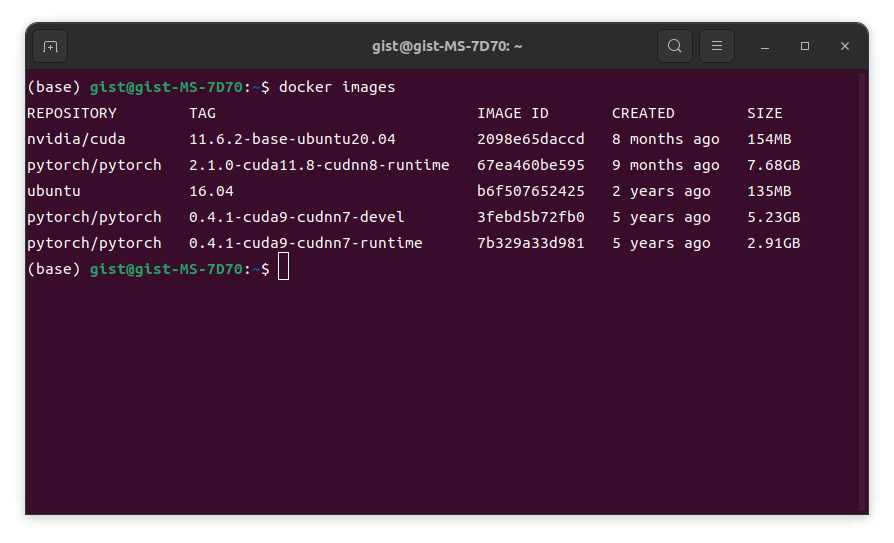Click '5 years ago' in 2.91GB row
Image resolution: width=894 pixels, height=543 pixels.
pyautogui.click(x=661, y=243)
